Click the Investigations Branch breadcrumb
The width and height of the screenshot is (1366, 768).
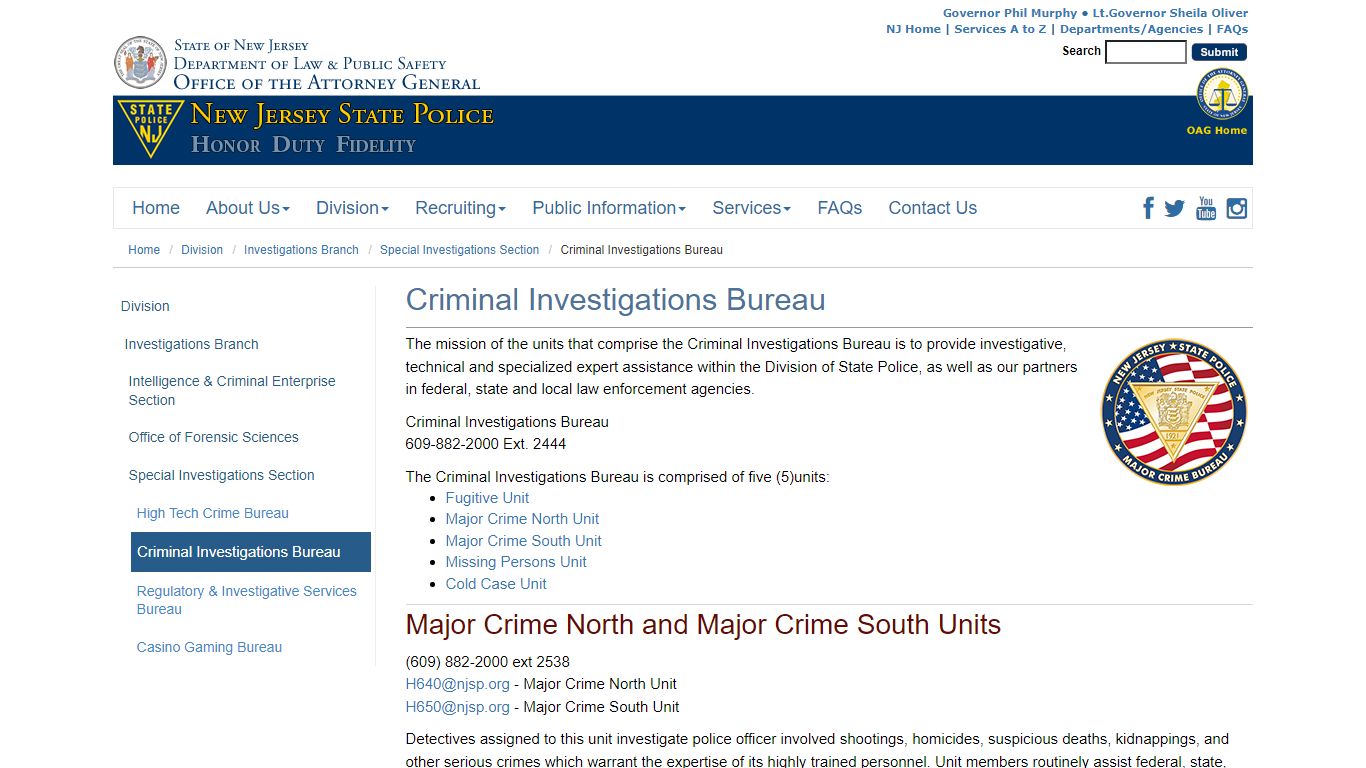click(301, 250)
